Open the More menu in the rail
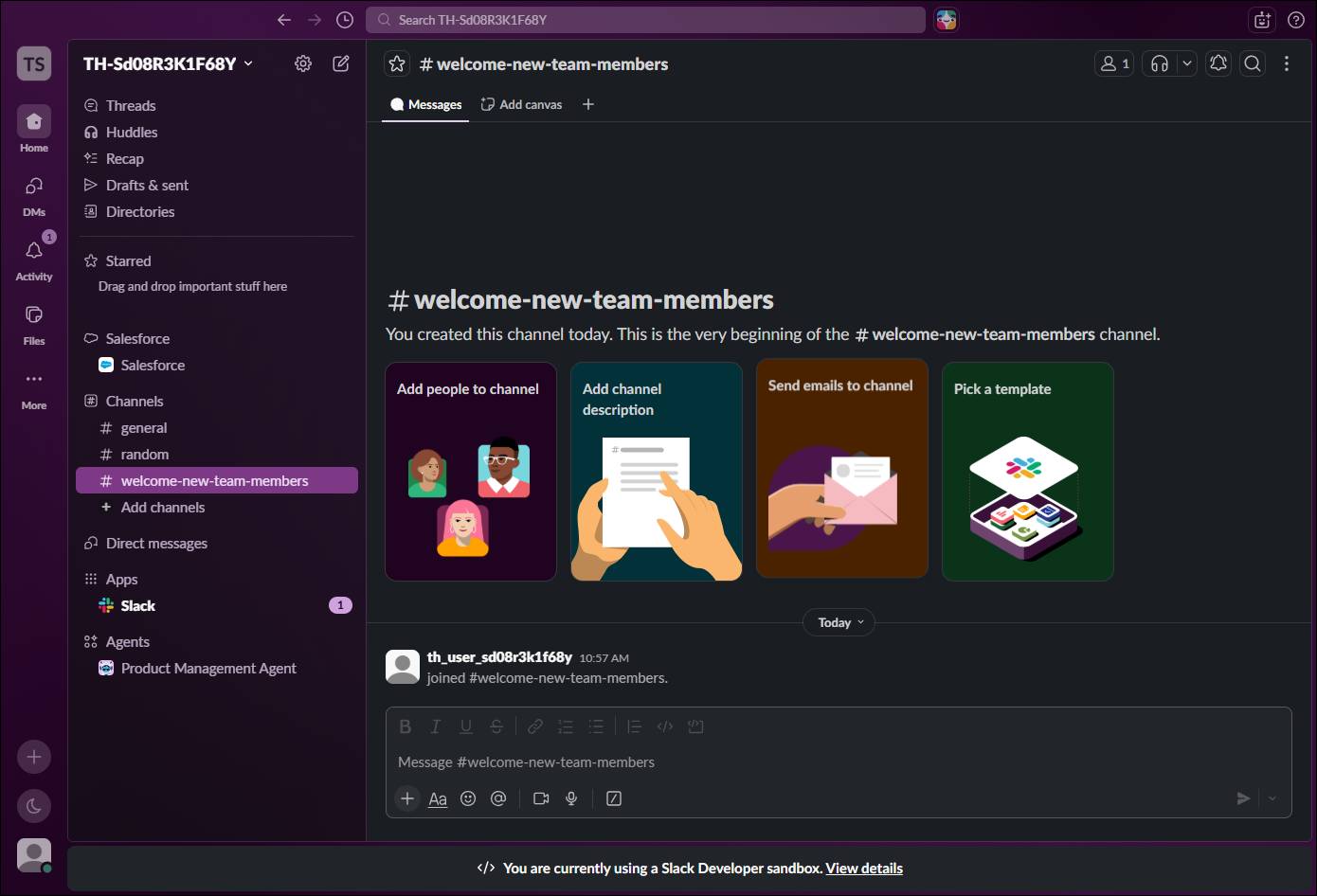This screenshot has width=1317, height=896. (34, 386)
